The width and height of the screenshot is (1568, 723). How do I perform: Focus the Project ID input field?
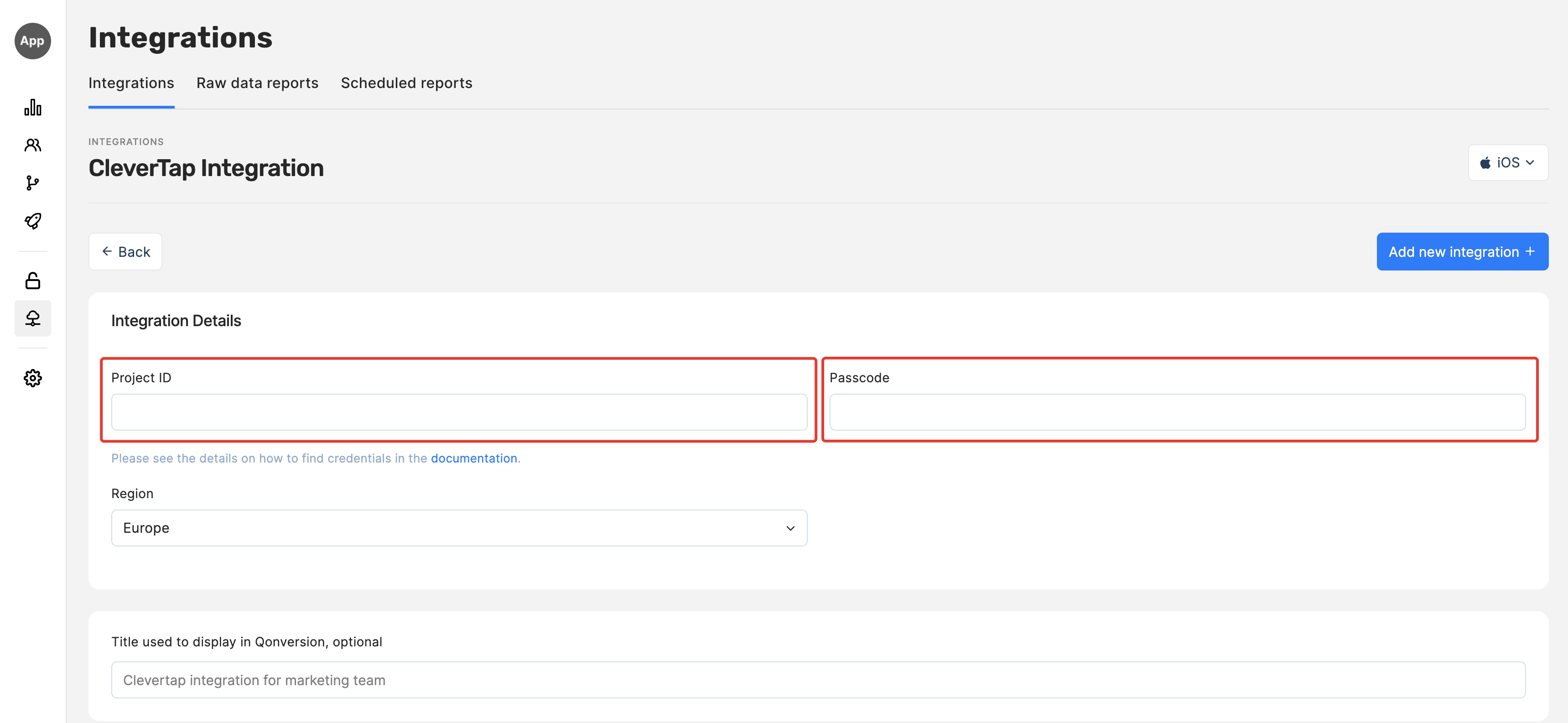point(459,412)
